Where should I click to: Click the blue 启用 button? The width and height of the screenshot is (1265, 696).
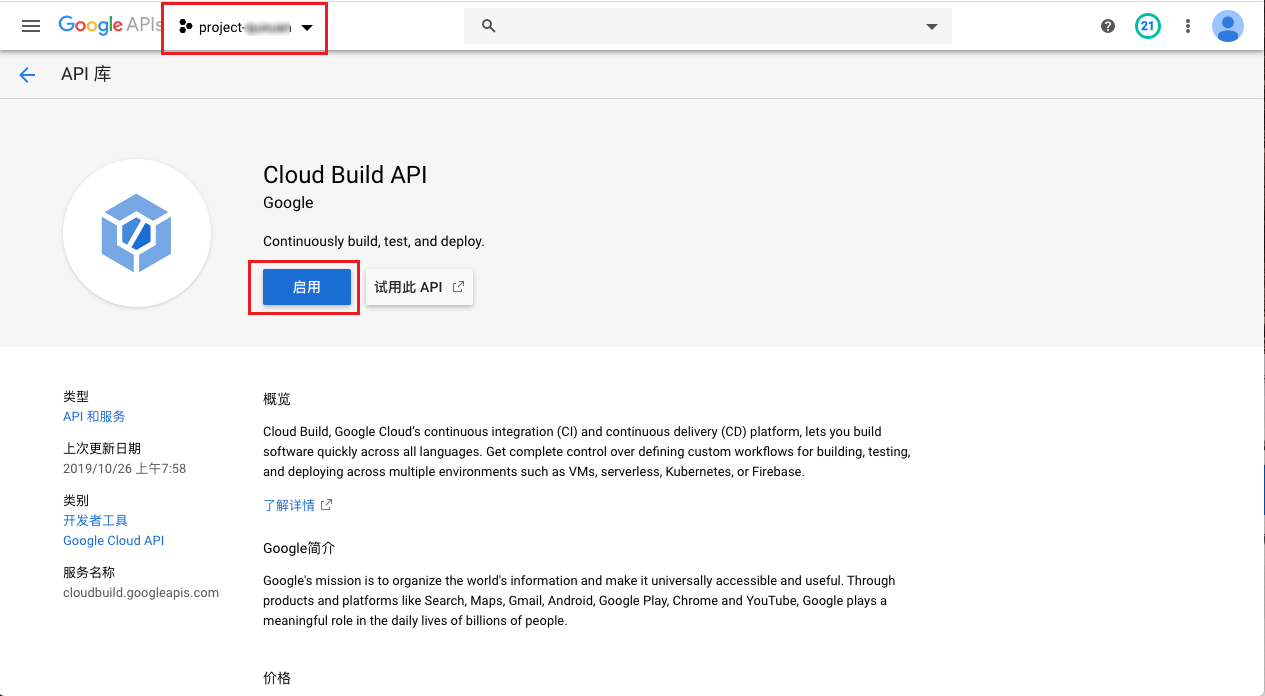tap(306, 287)
